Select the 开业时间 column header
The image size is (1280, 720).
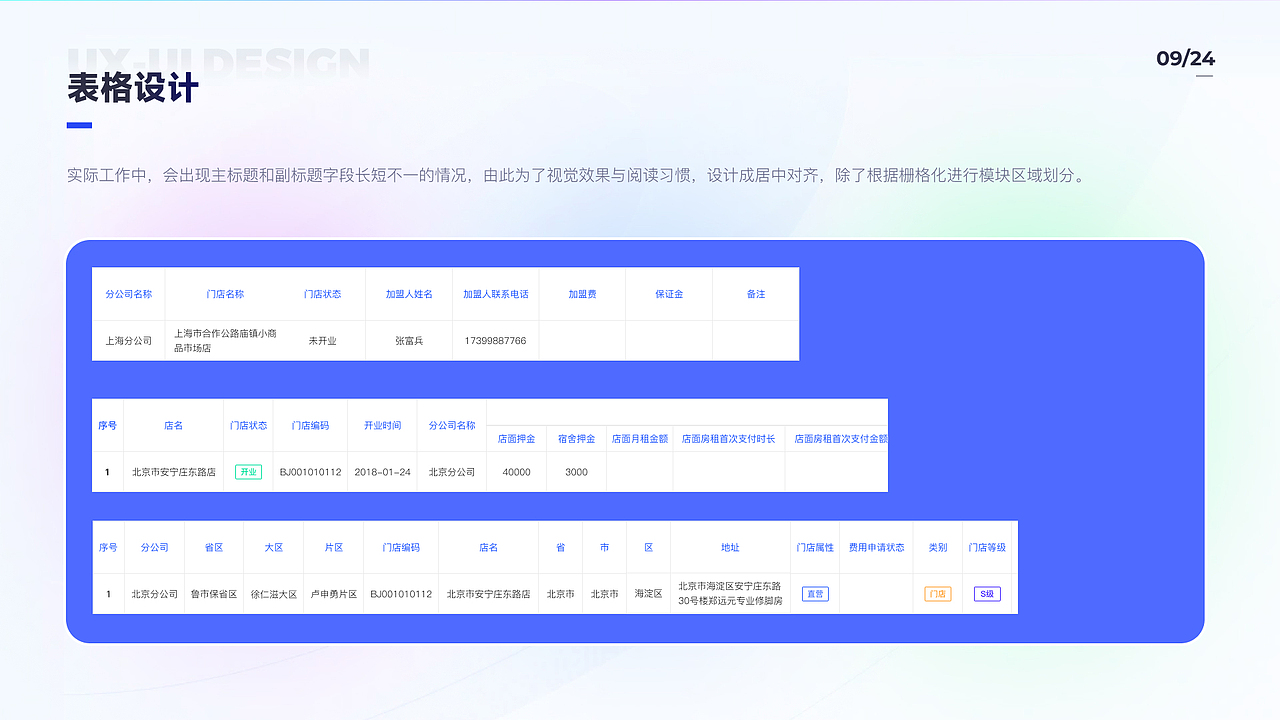[x=382, y=425]
